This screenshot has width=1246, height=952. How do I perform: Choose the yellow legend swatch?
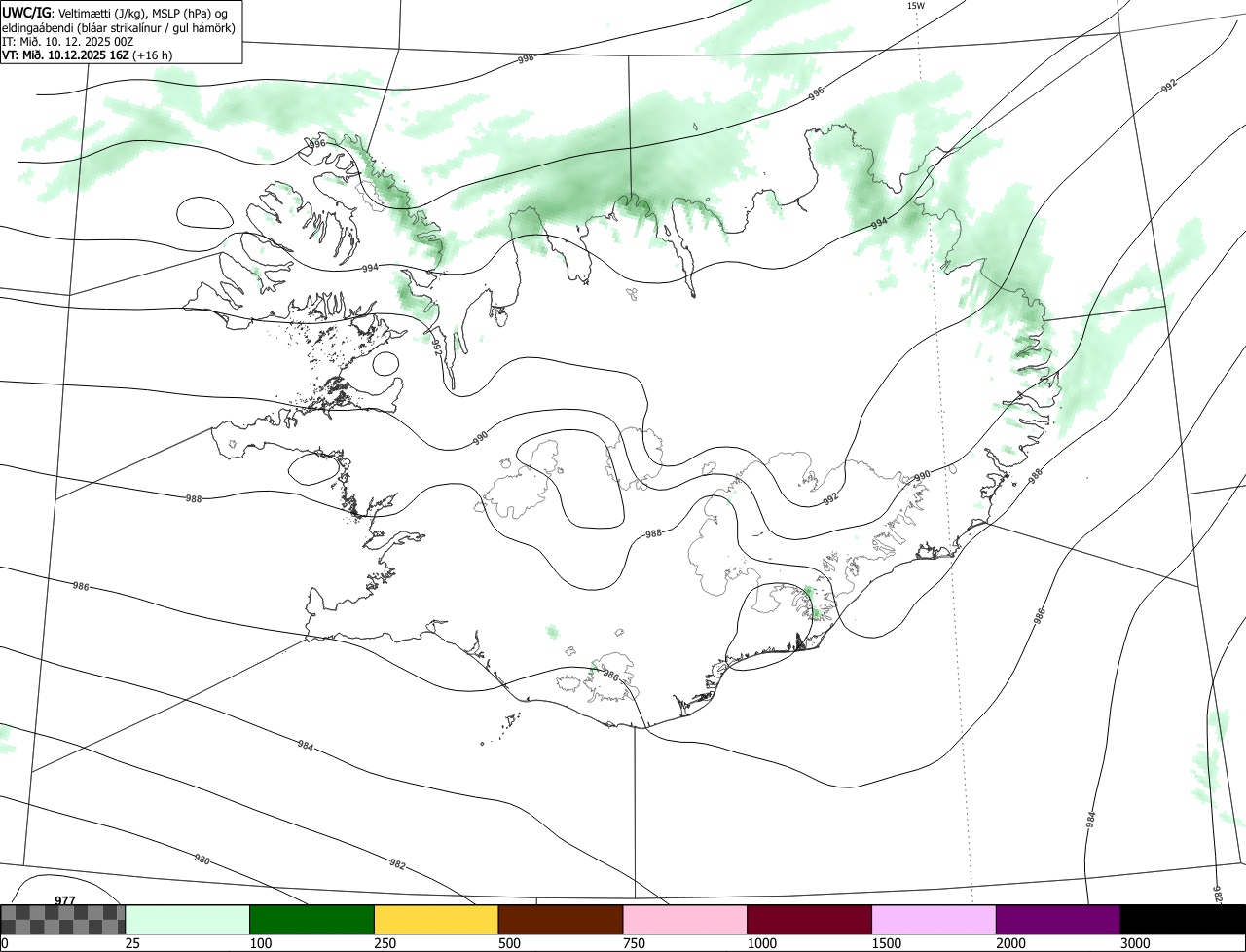pos(436,919)
